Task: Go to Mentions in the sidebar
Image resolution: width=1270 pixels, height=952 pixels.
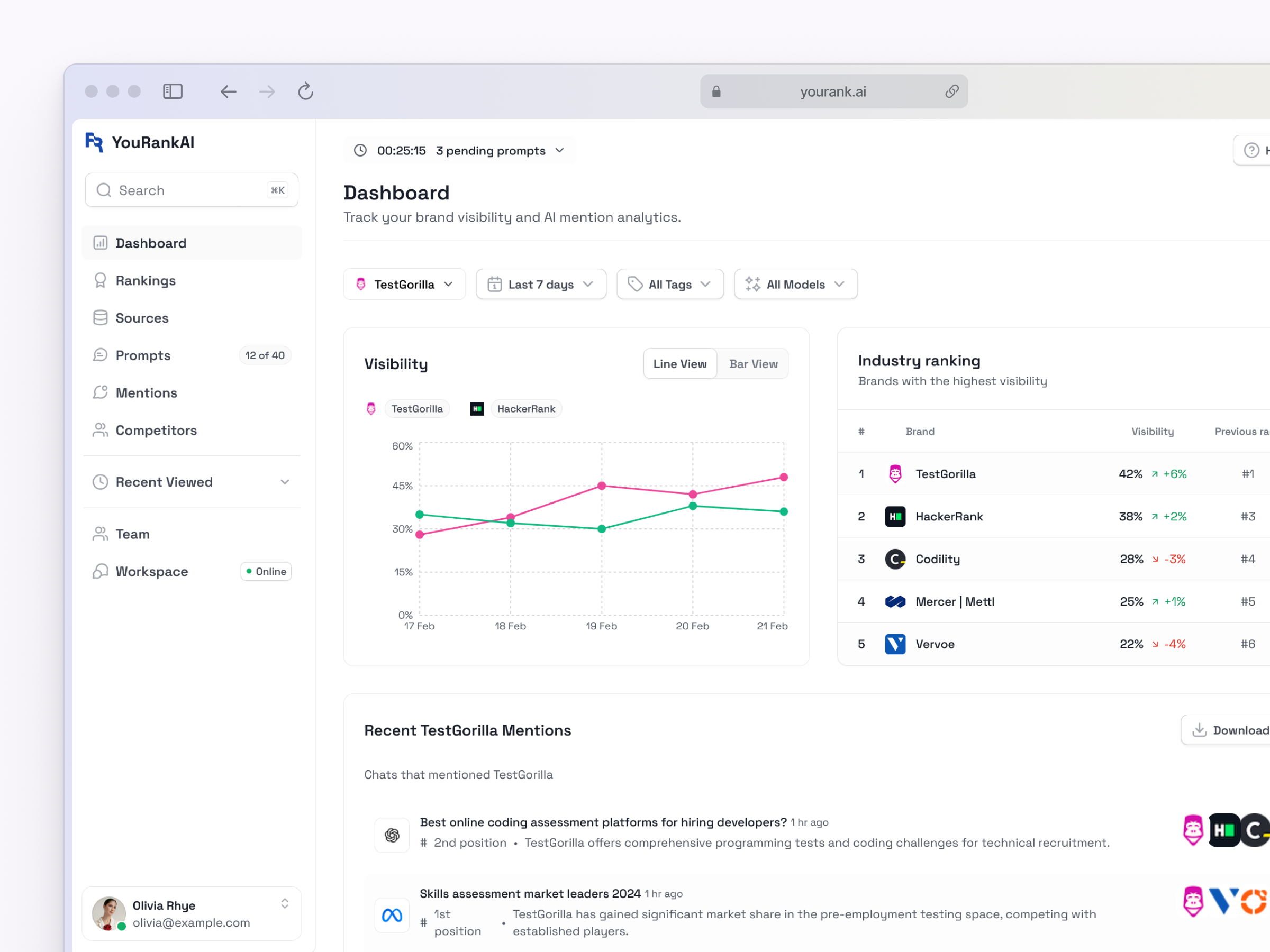Action: pos(147,392)
